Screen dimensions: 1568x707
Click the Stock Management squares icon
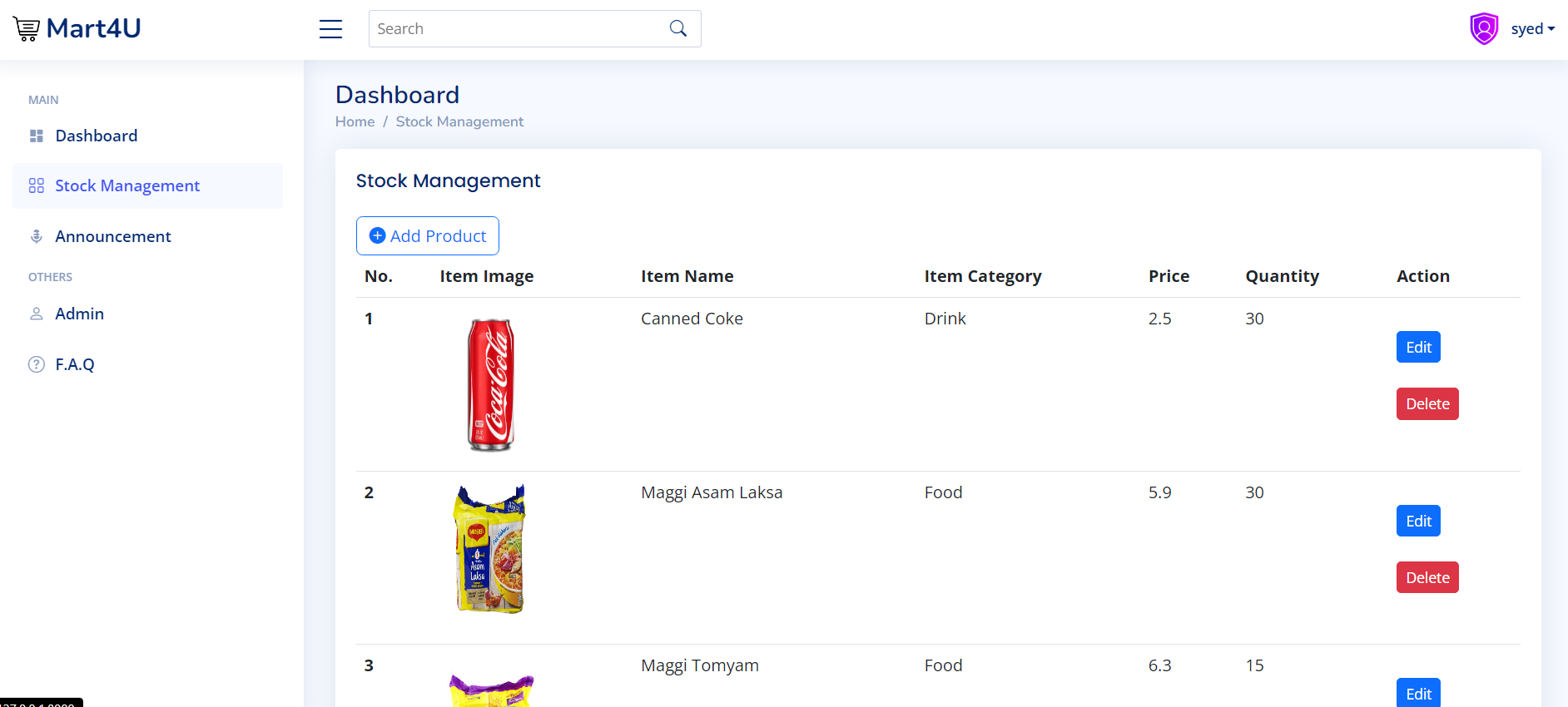37,186
